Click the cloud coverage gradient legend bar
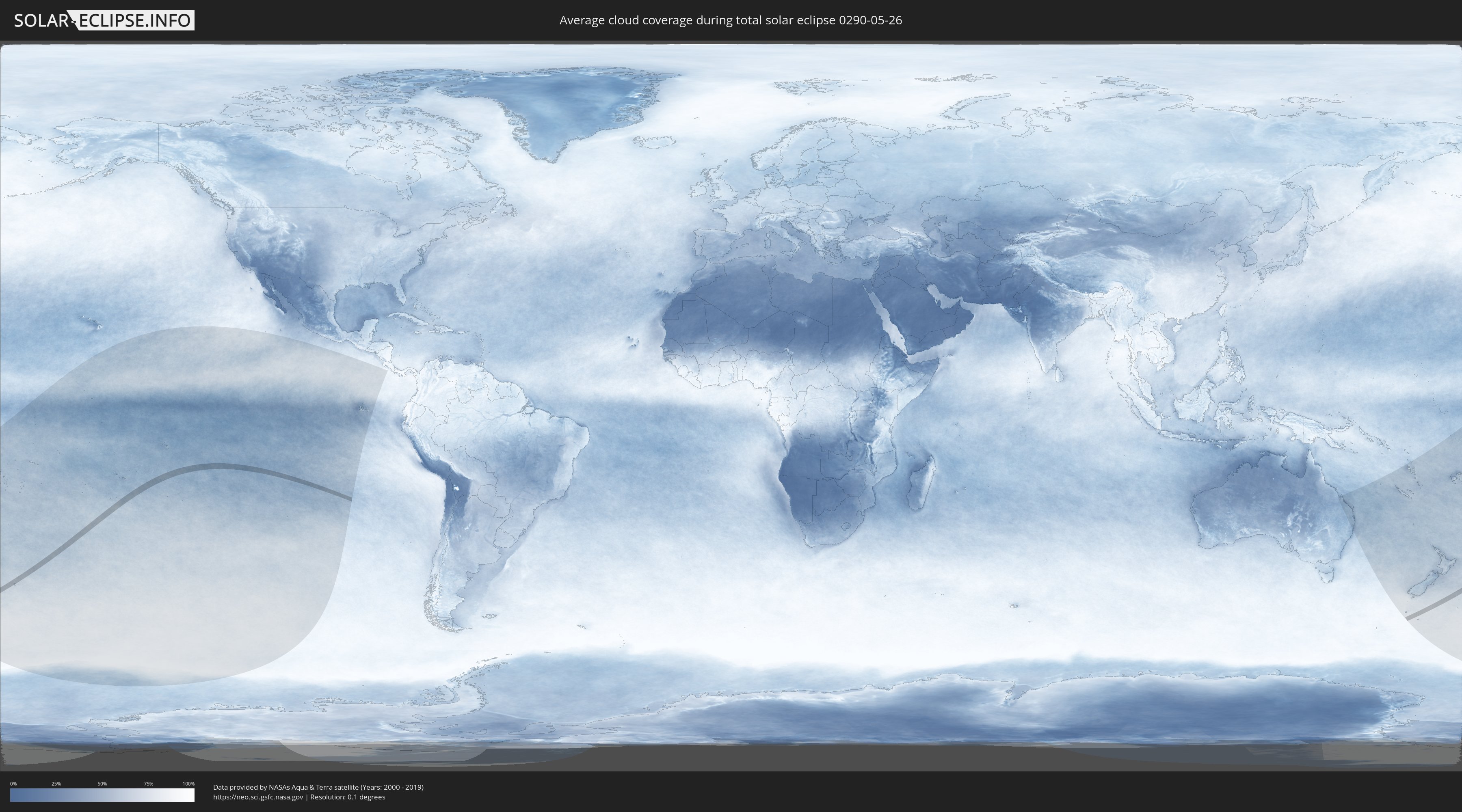The image size is (1462, 812). point(102,795)
